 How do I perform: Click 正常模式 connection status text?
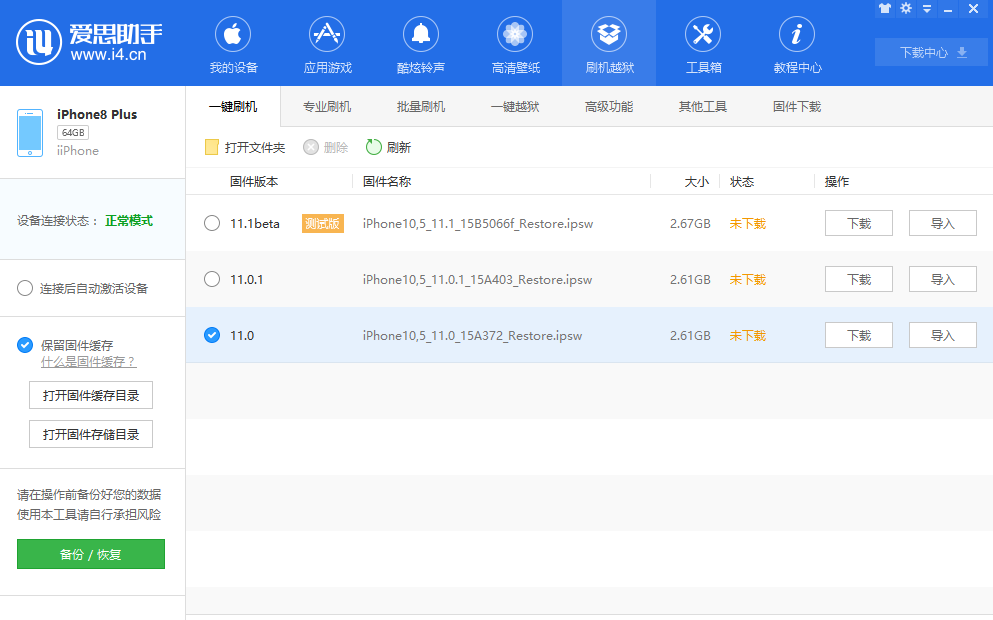(129, 220)
